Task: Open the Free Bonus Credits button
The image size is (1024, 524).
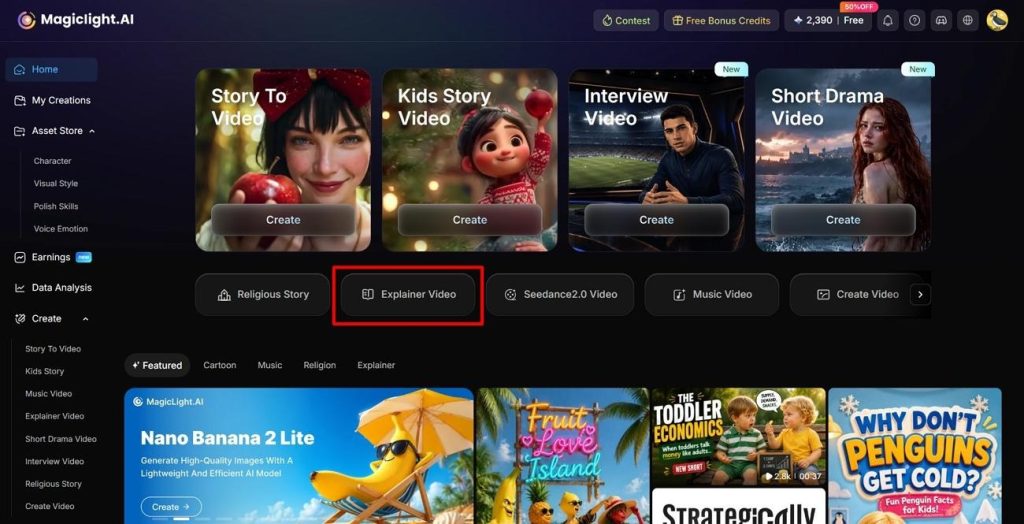Action: pyautogui.click(x=722, y=20)
